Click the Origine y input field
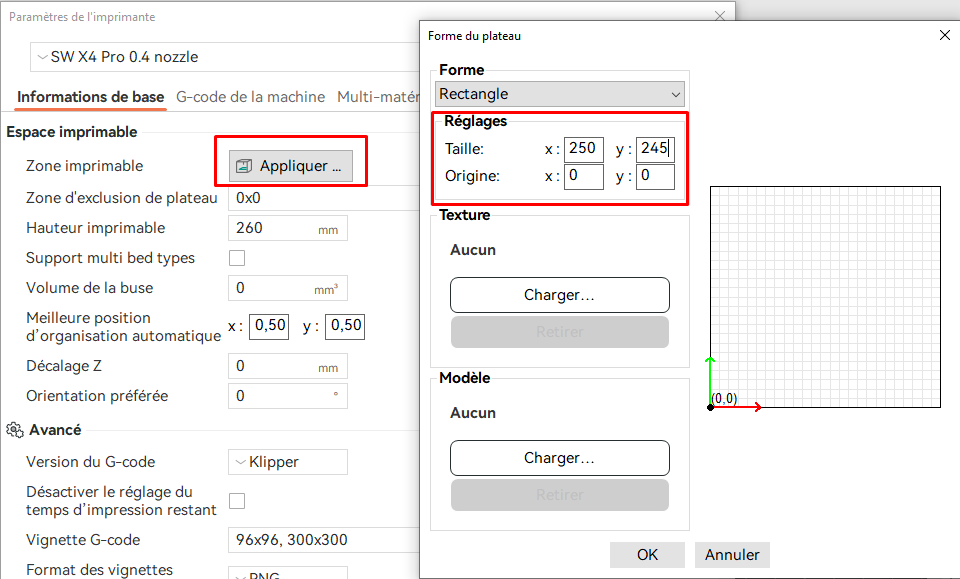The width and height of the screenshot is (960, 579). coord(655,176)
